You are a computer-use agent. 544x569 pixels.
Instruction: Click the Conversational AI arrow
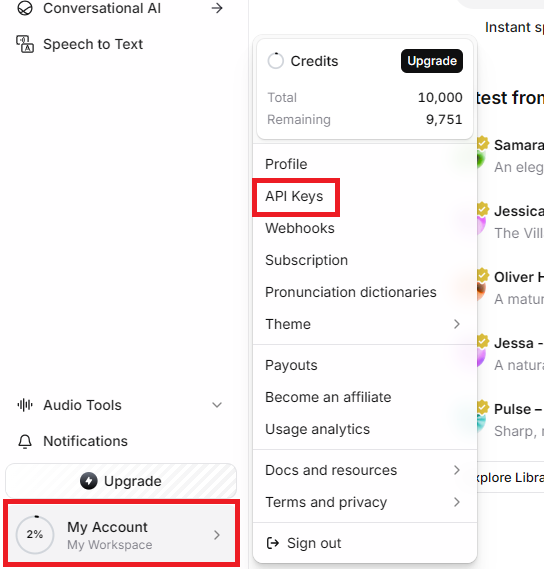[217, 8]
